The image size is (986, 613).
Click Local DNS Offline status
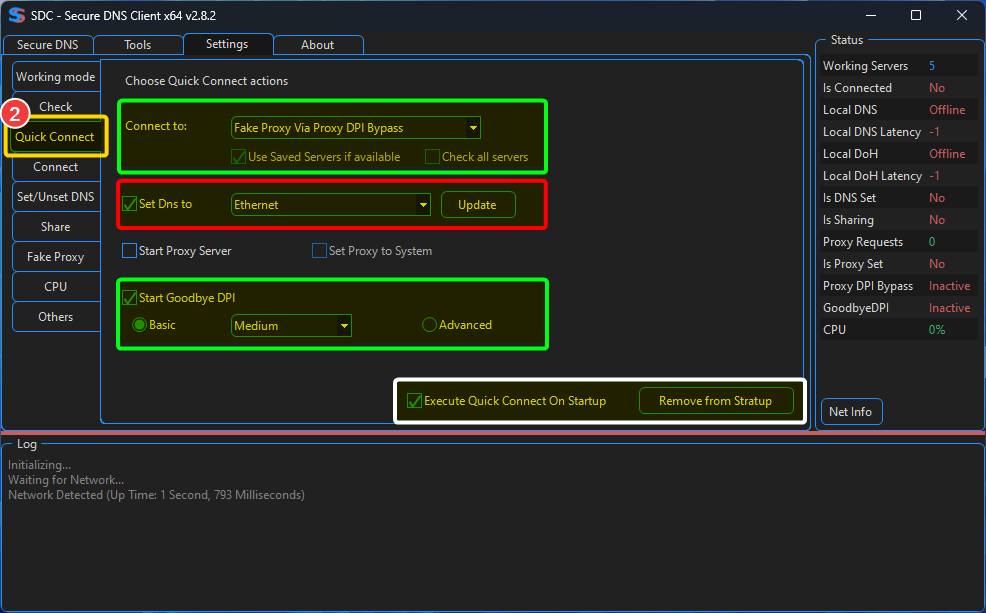coord(947,110)
